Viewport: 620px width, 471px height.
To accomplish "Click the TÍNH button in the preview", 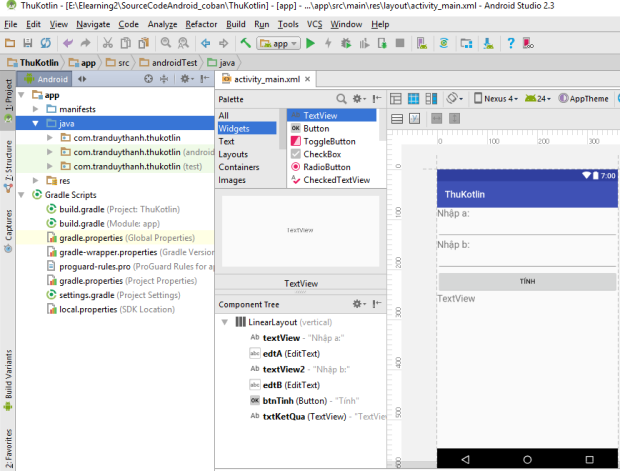I will click(527, 282).
